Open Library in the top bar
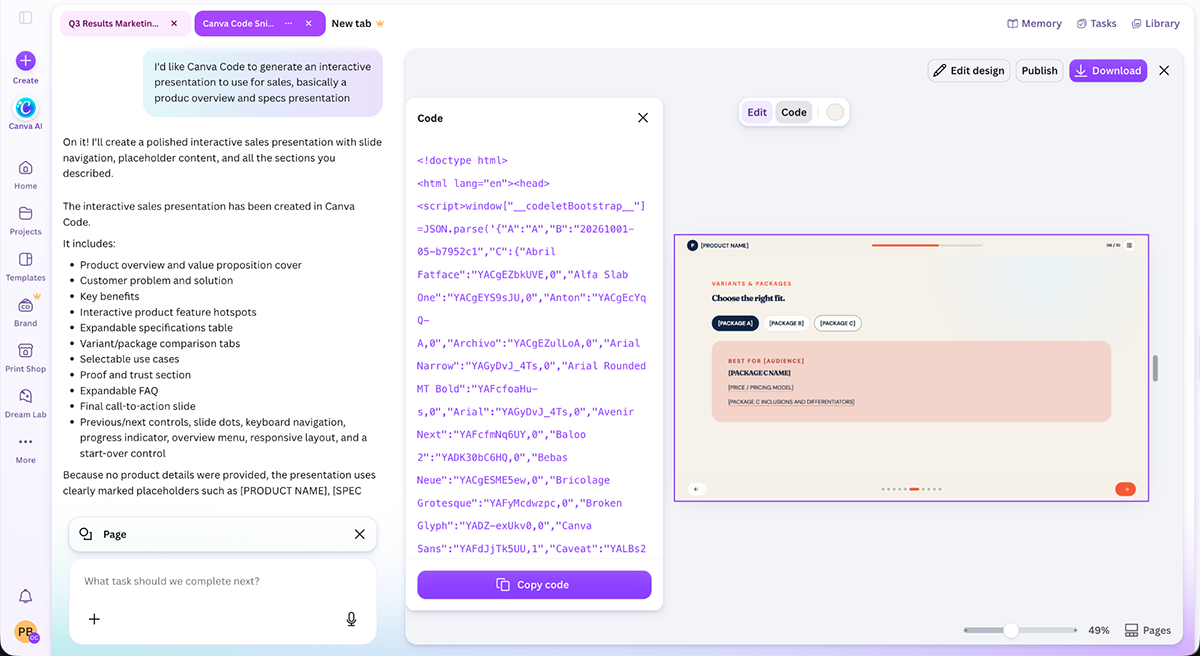The height and width of the screenshot is (656, 1200). [1155, 24]
